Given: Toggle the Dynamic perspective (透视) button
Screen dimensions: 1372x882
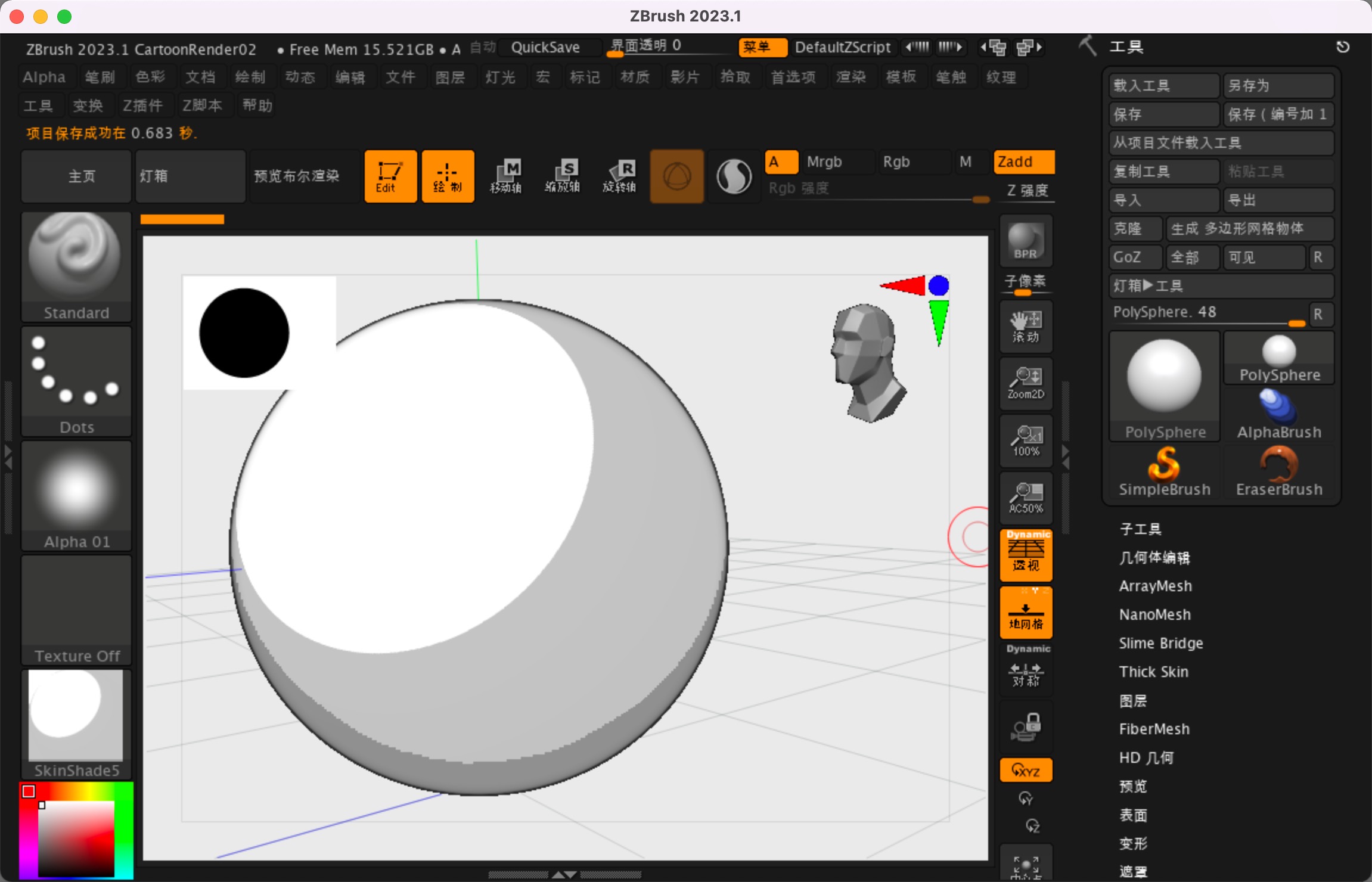Looking at the screenshot, I should pos(1025,555).
